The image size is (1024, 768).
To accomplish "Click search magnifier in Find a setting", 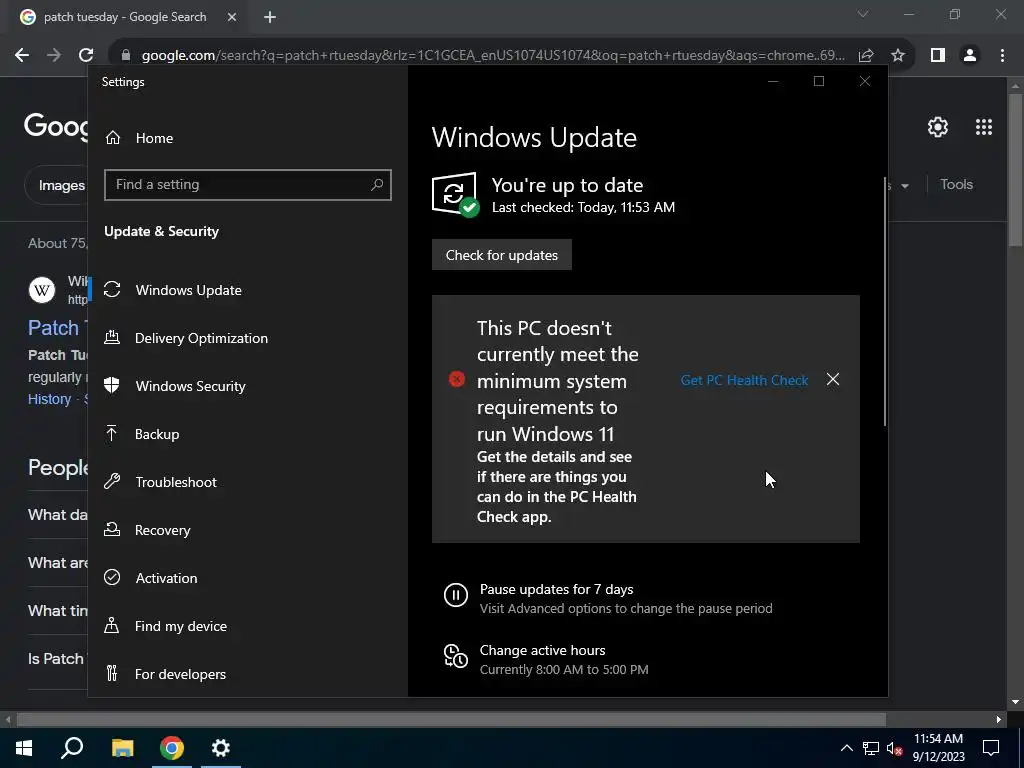I will [x=377, y=185].
